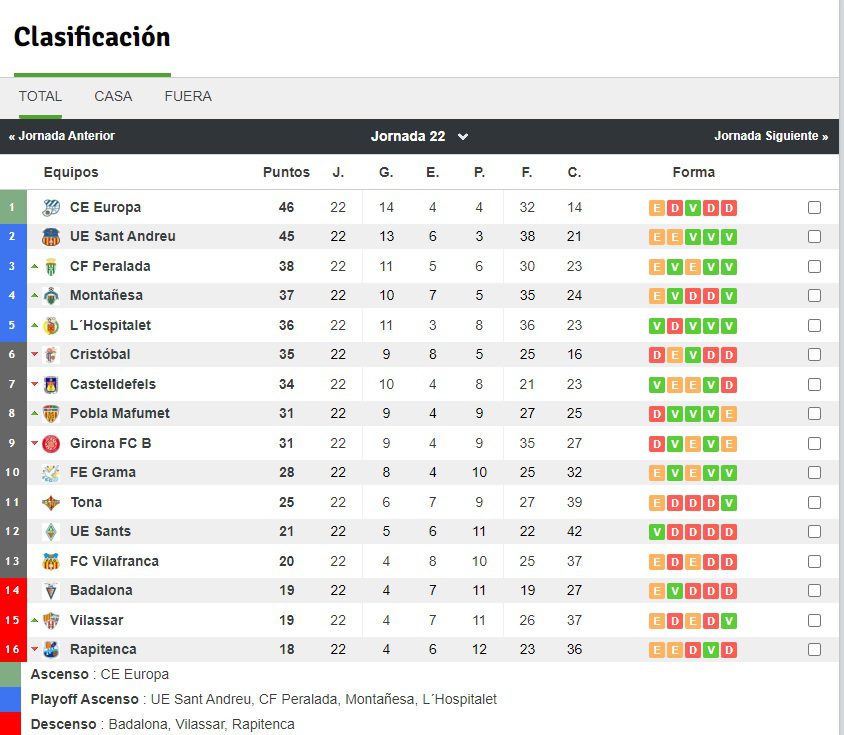Click the Rapitenca team crest
Screen dimensions: 844x735
click(51, 649)
